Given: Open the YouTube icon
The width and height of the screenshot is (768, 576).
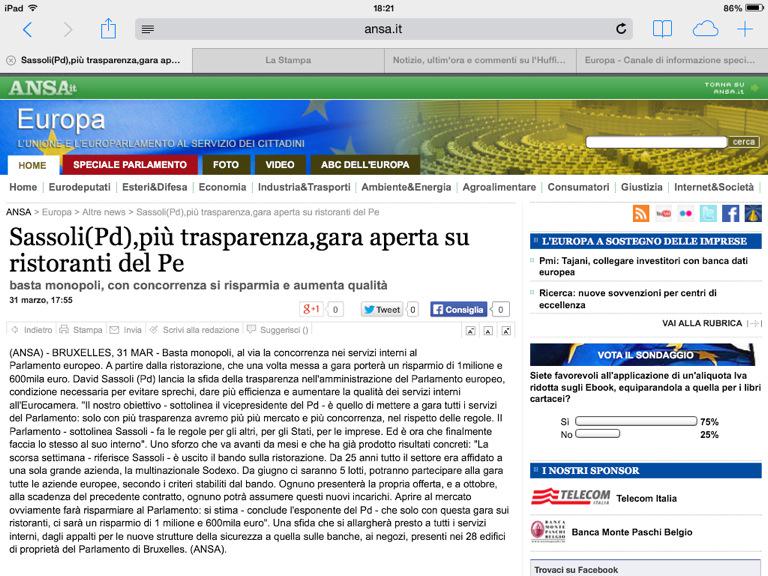Looking at the screenshot, I should (x=664, y=214).
